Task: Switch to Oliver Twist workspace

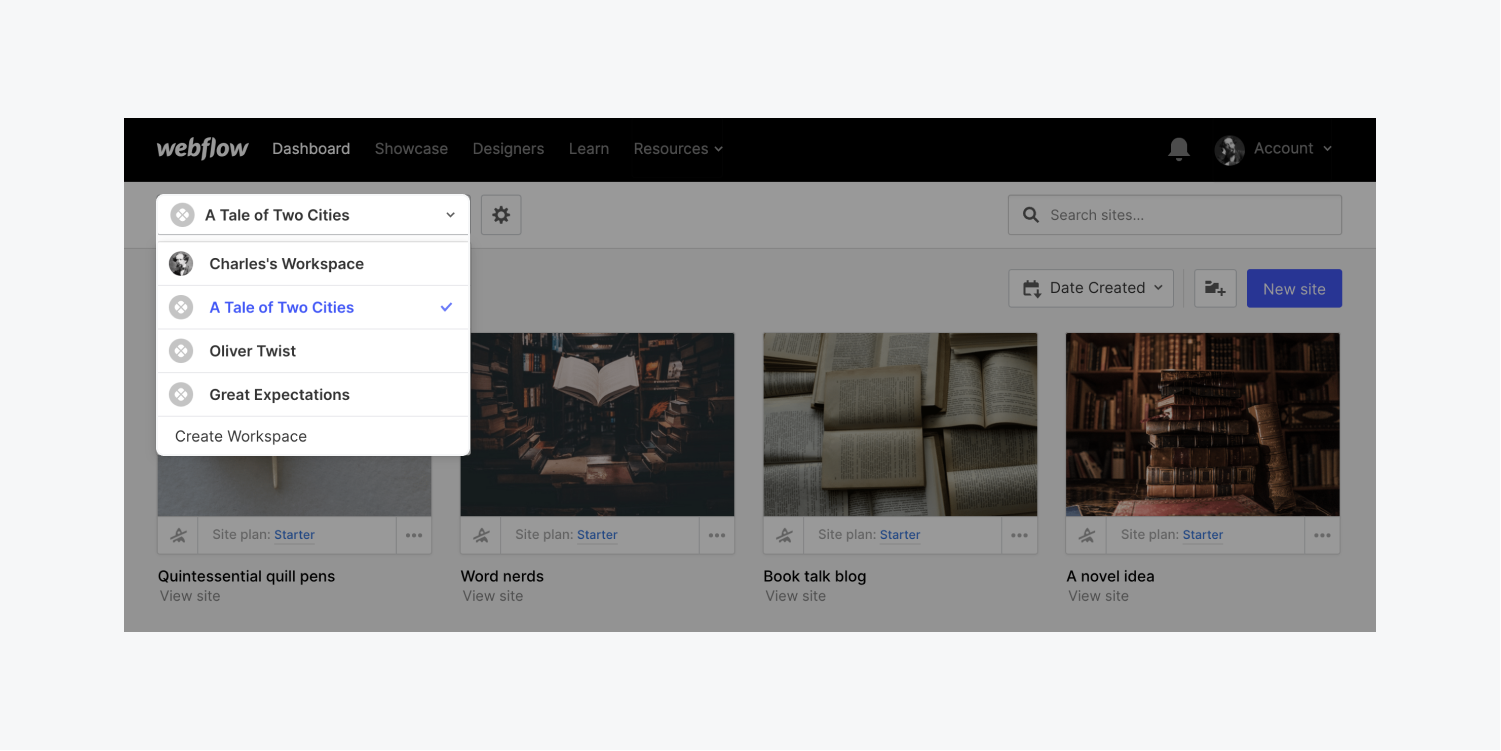Action: tap(313, 351)
